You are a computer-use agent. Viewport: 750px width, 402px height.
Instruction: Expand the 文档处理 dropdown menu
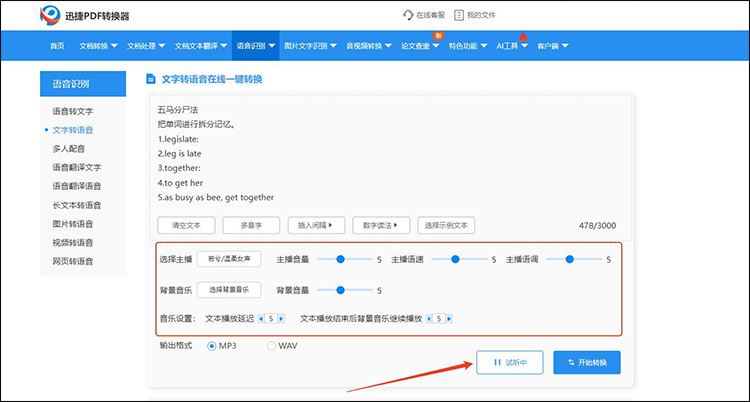coord(146,46)
